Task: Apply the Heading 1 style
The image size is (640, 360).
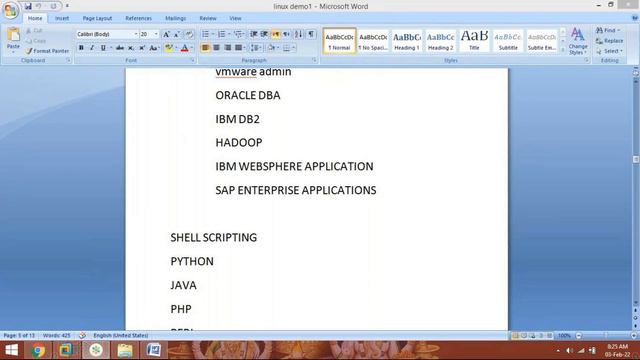Action: tap(407, 41)
